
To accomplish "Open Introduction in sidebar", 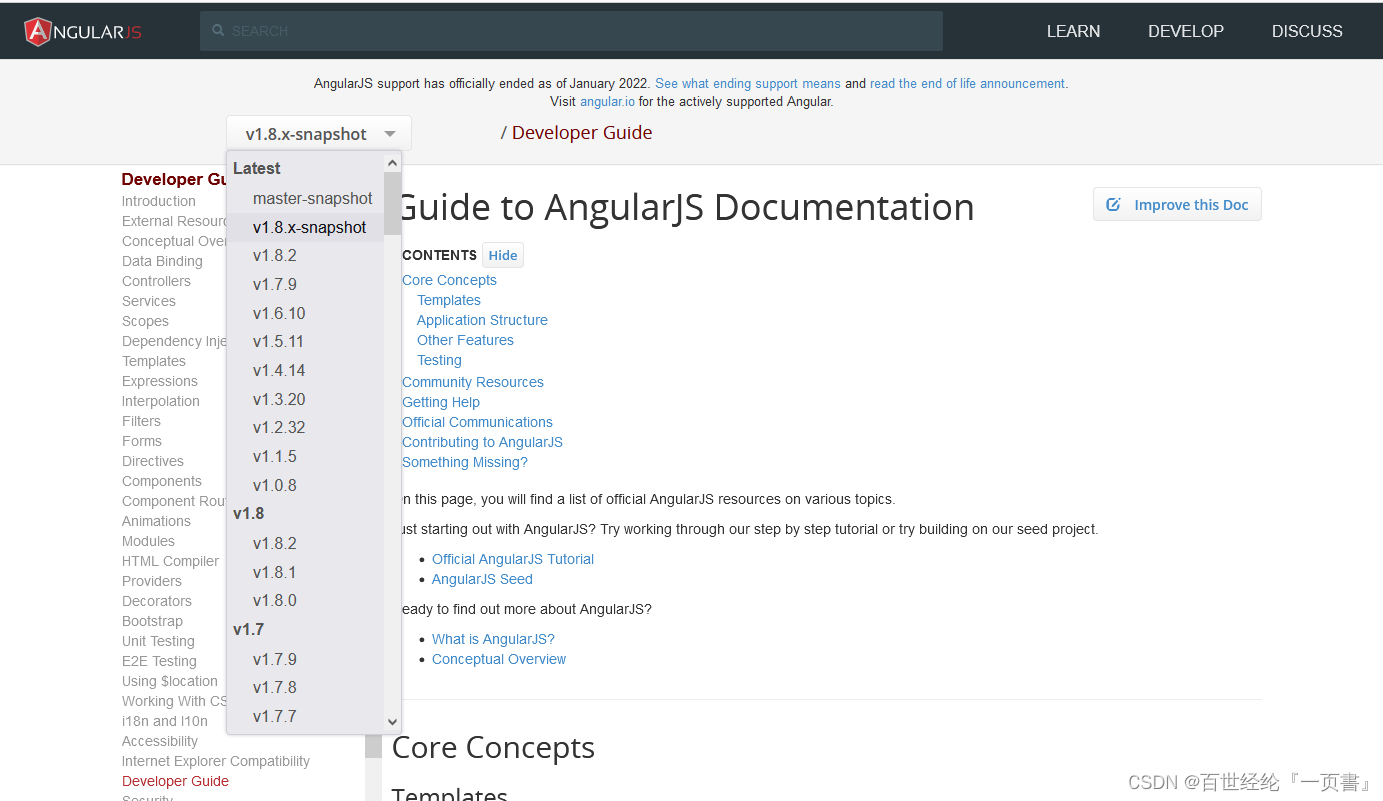I will tap(159, 201).
